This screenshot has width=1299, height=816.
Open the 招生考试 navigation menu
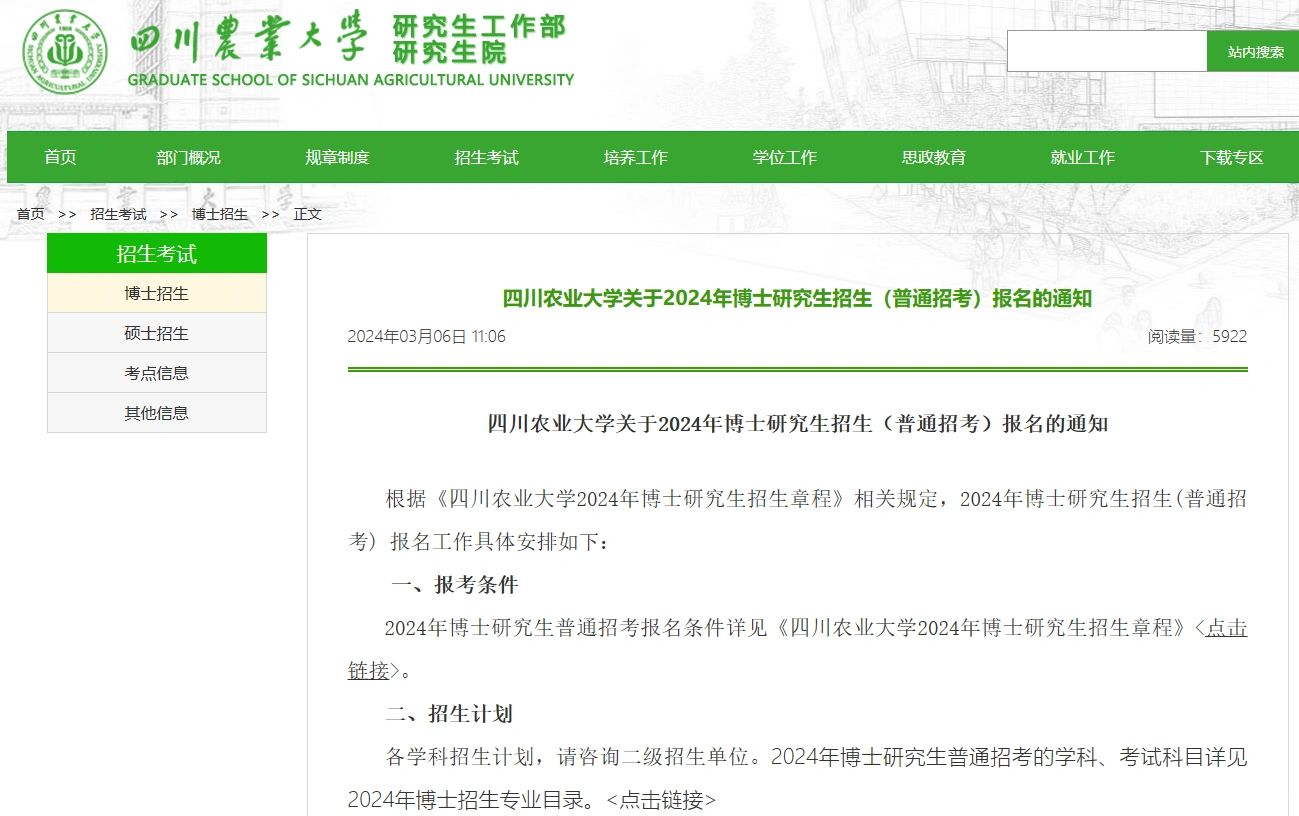(486, 157)
